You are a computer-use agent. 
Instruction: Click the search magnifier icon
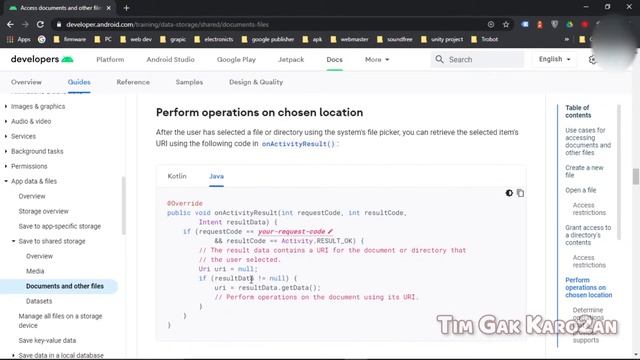439,59
